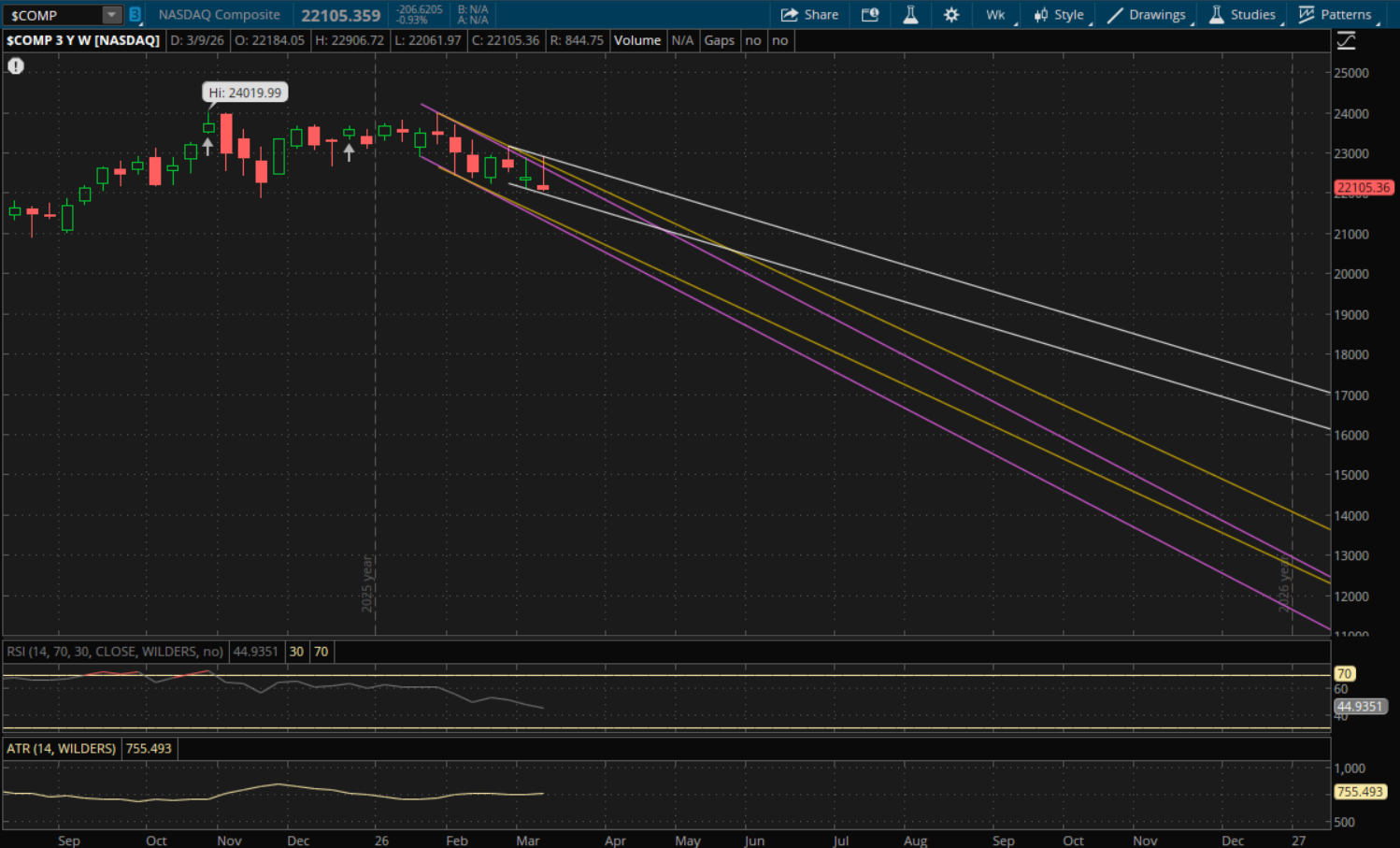
Task: Click the RSI study title label
Action: pos(115,652)
